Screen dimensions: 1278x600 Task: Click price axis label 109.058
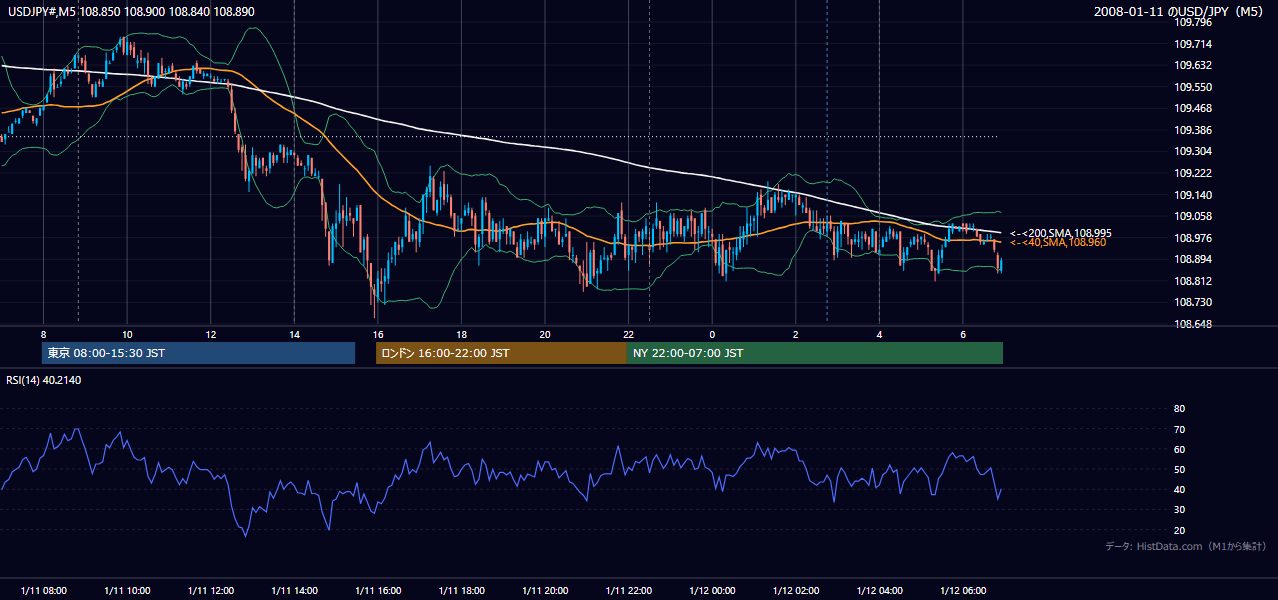[x=1193, y=216]
